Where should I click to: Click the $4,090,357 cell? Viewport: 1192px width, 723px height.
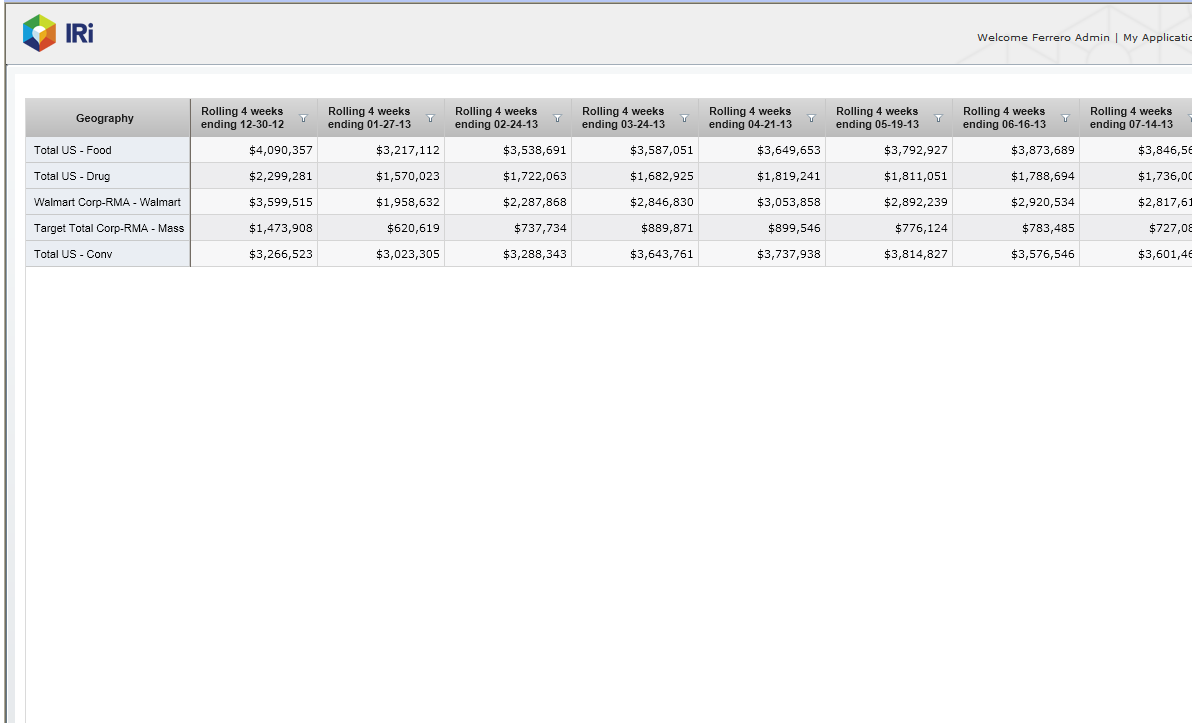[x=280, y=150]
